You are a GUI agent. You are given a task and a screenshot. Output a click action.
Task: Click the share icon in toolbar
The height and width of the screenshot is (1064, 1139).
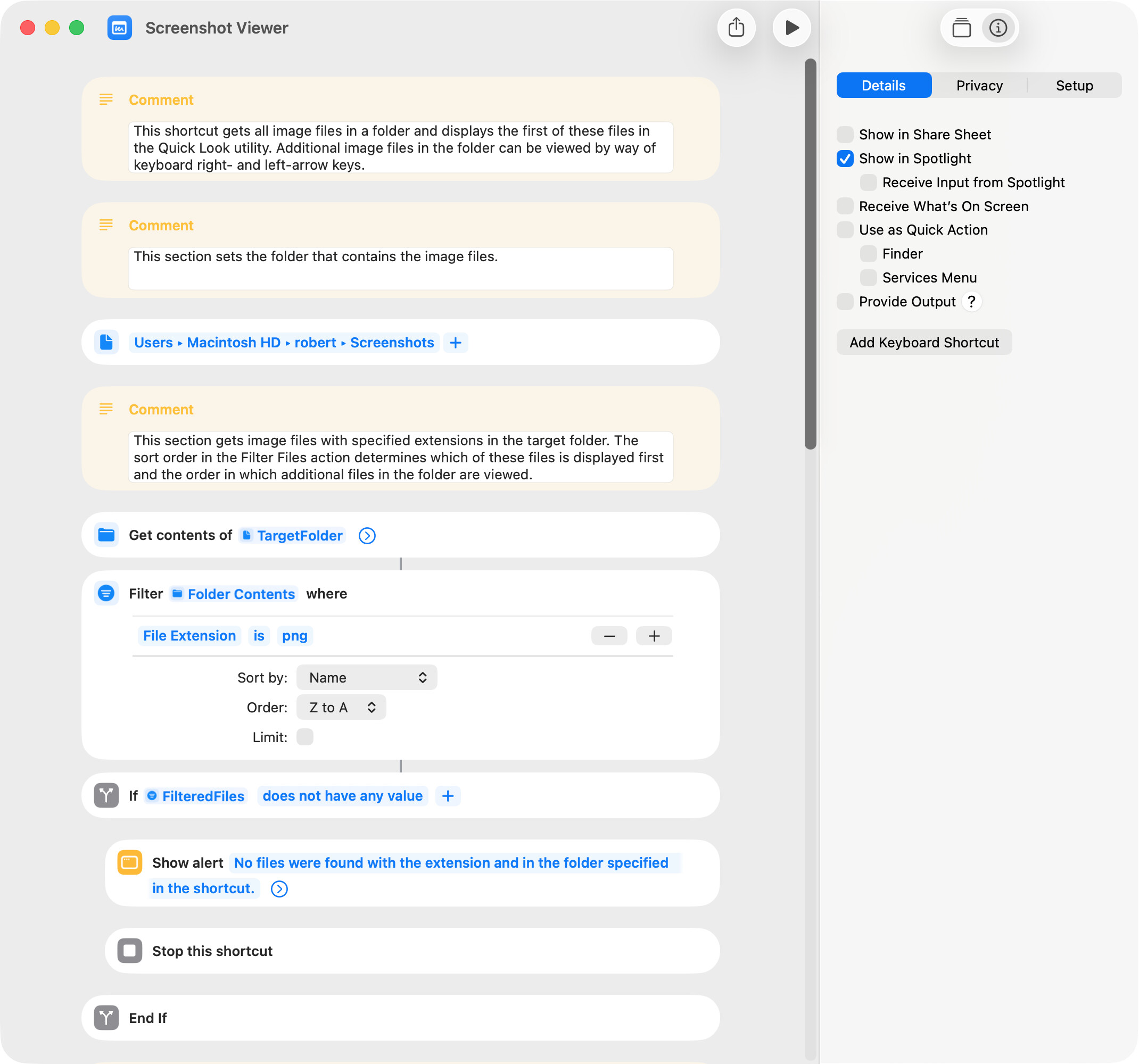(x=736, y=28)
